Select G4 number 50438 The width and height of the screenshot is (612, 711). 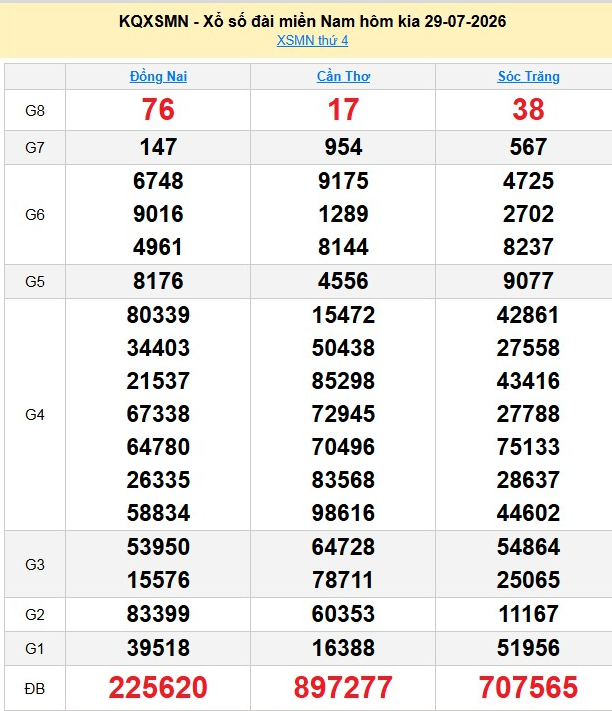click(x=343, y=348)
